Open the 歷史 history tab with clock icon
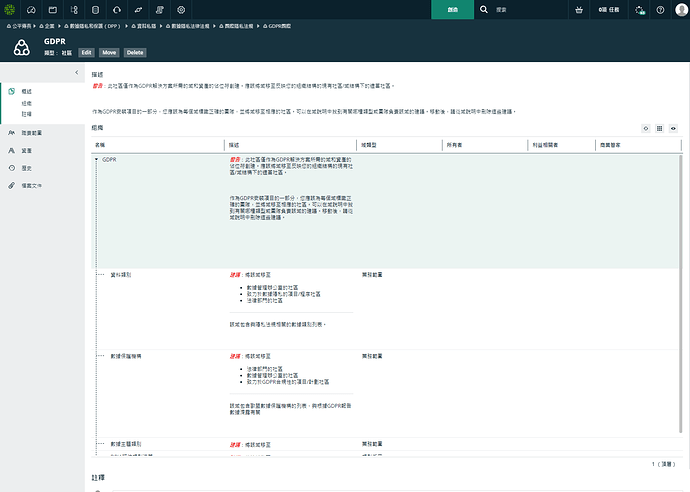Image resolution: width=690 pixels, height=492 pixels. click(x=26, y=168)
